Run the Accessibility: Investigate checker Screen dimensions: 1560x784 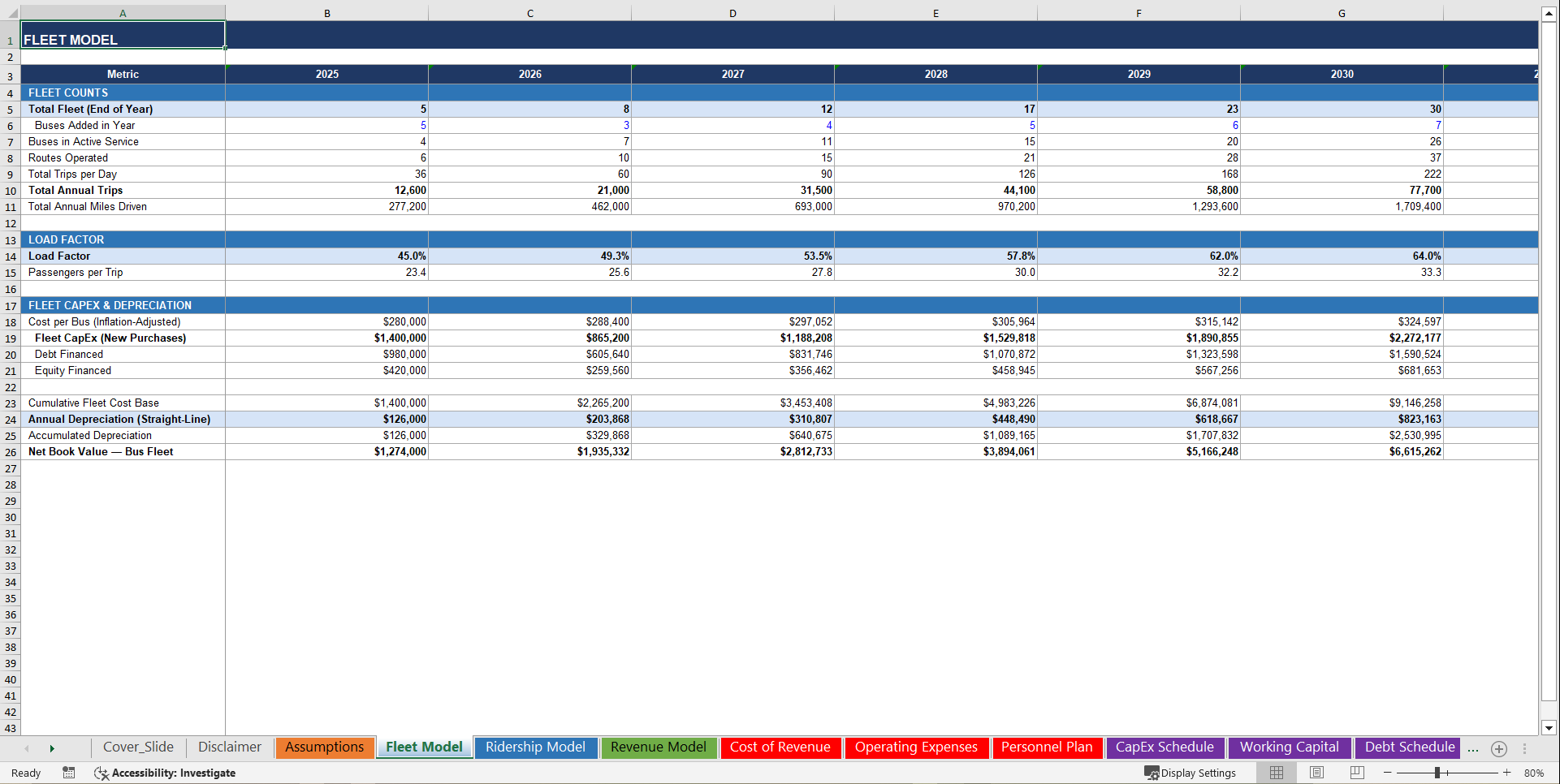pos(166,773)
